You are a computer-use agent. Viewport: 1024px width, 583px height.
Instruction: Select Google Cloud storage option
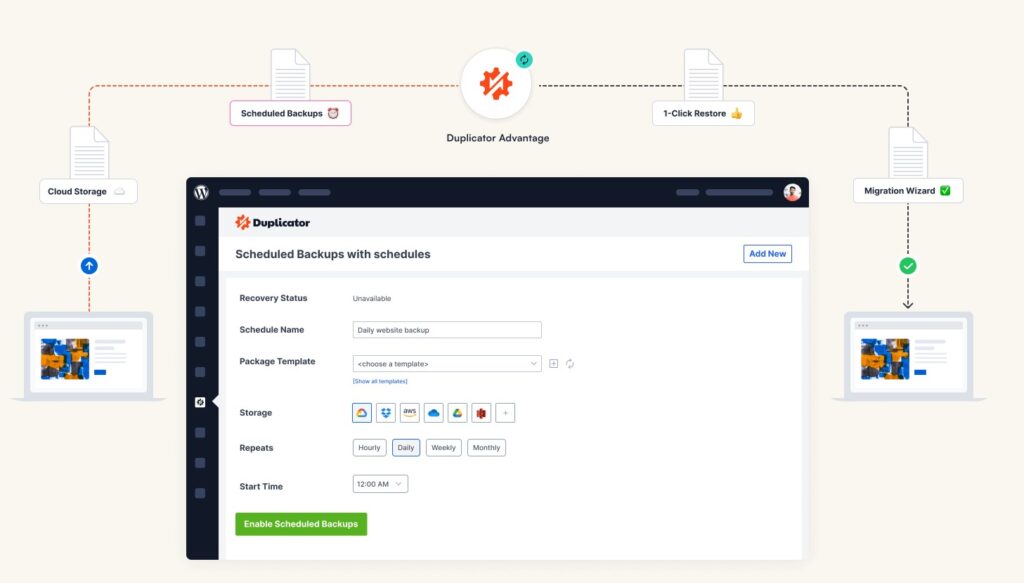[361, 412]
